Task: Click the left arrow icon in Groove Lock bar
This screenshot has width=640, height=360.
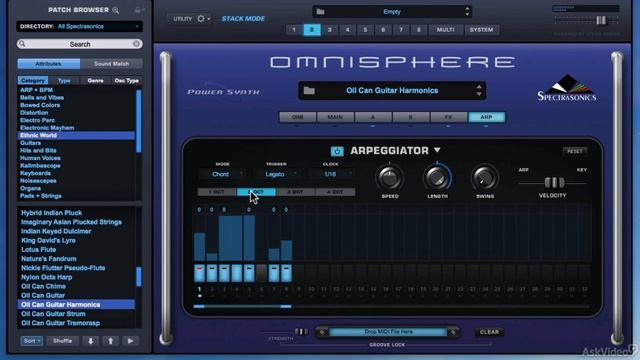Action: click(x=322, y=332)
